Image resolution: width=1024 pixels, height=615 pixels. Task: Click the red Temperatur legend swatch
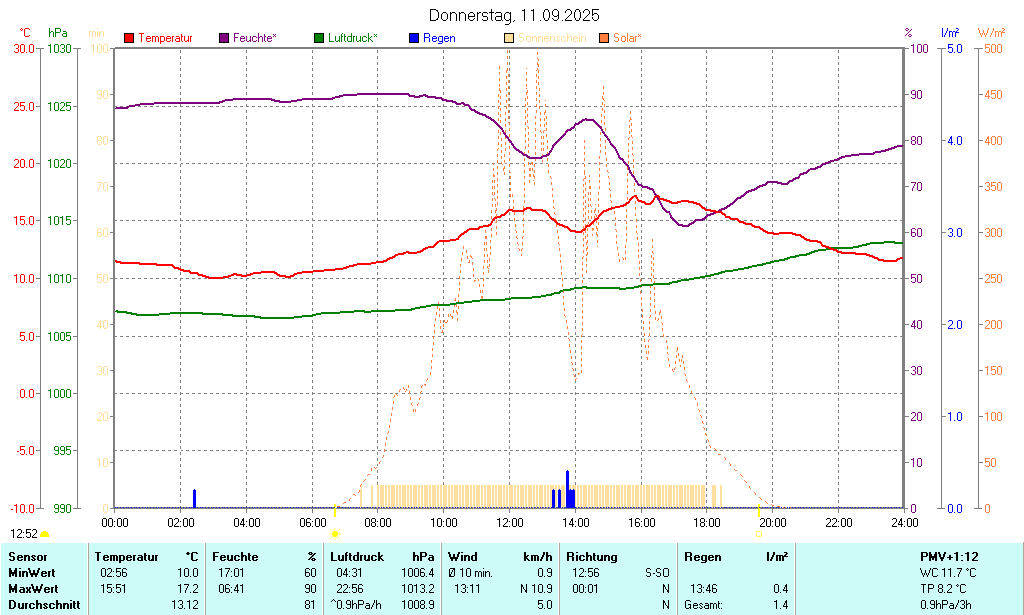129,38
